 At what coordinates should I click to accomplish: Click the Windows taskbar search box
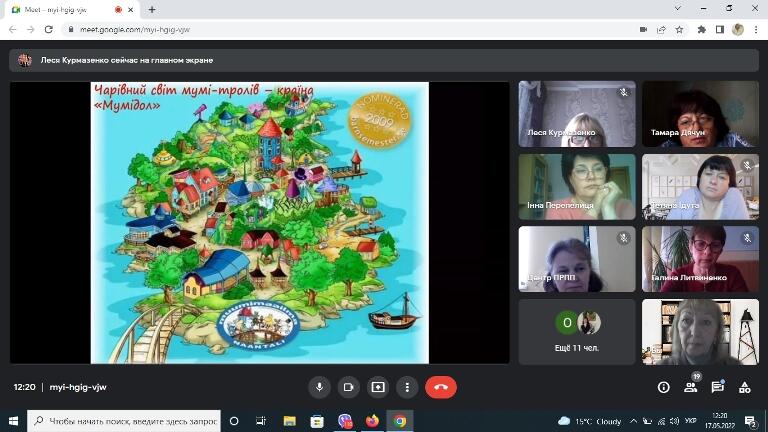click(124, 421)
